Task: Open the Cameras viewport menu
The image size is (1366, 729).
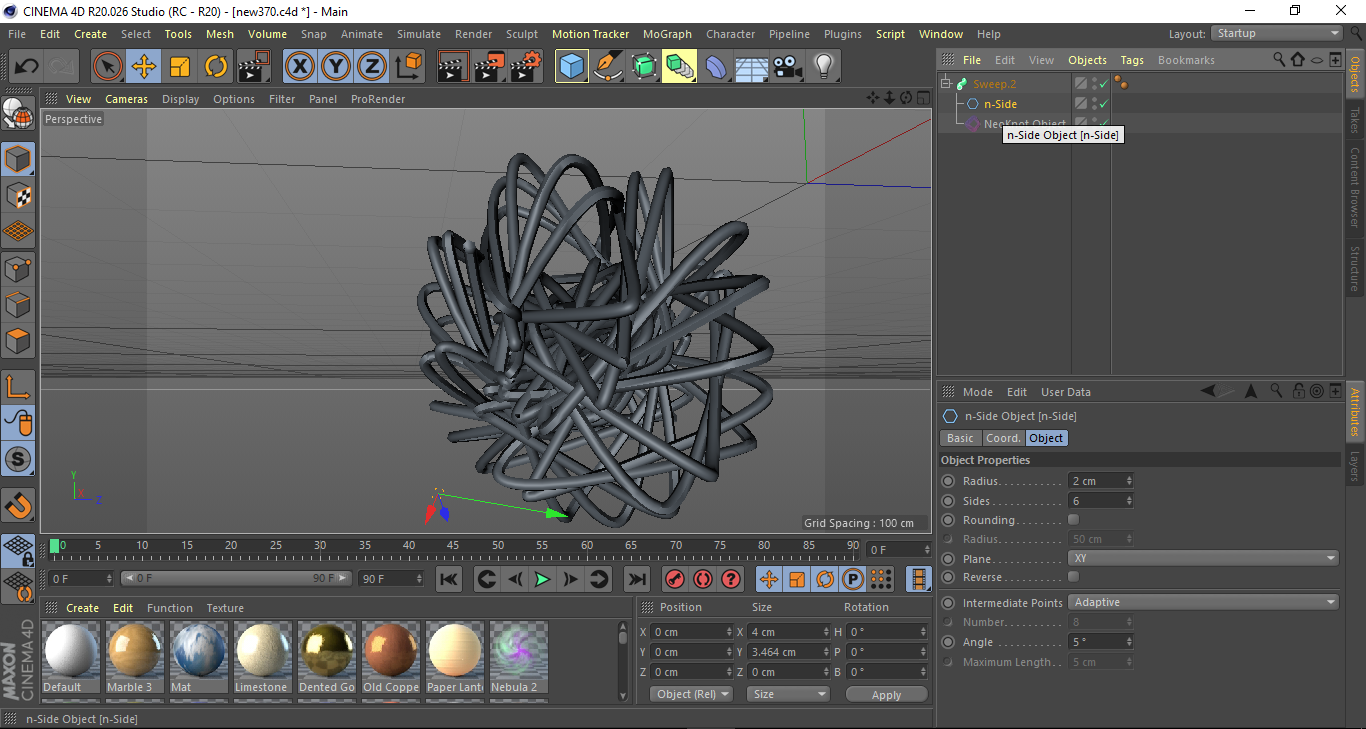Action: click(126, 99)
